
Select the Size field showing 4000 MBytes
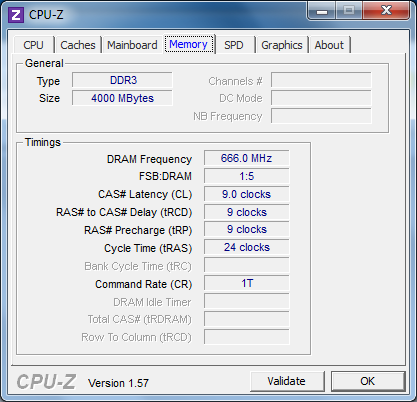point(122,98)
